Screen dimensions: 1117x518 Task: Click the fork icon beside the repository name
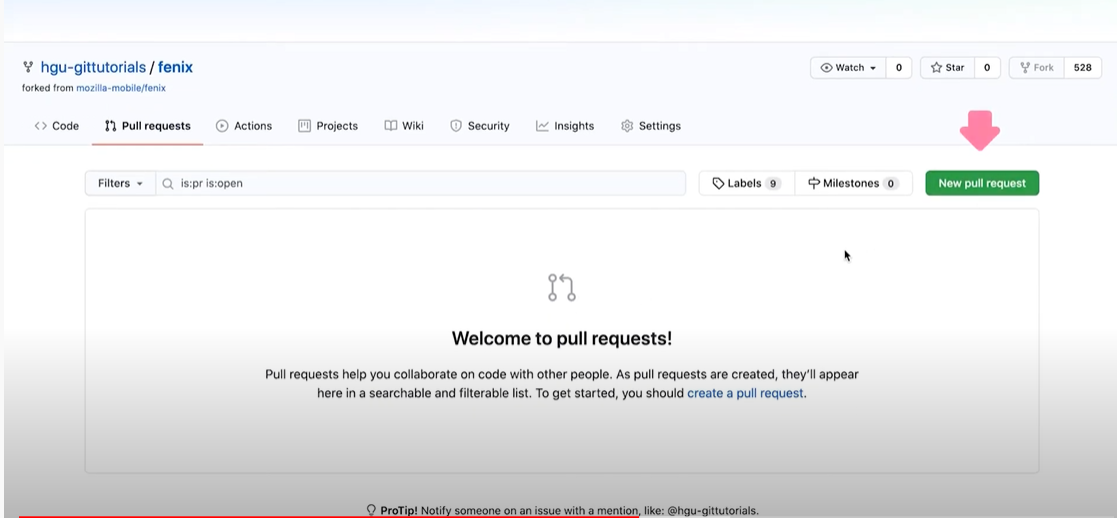point(28,68)
